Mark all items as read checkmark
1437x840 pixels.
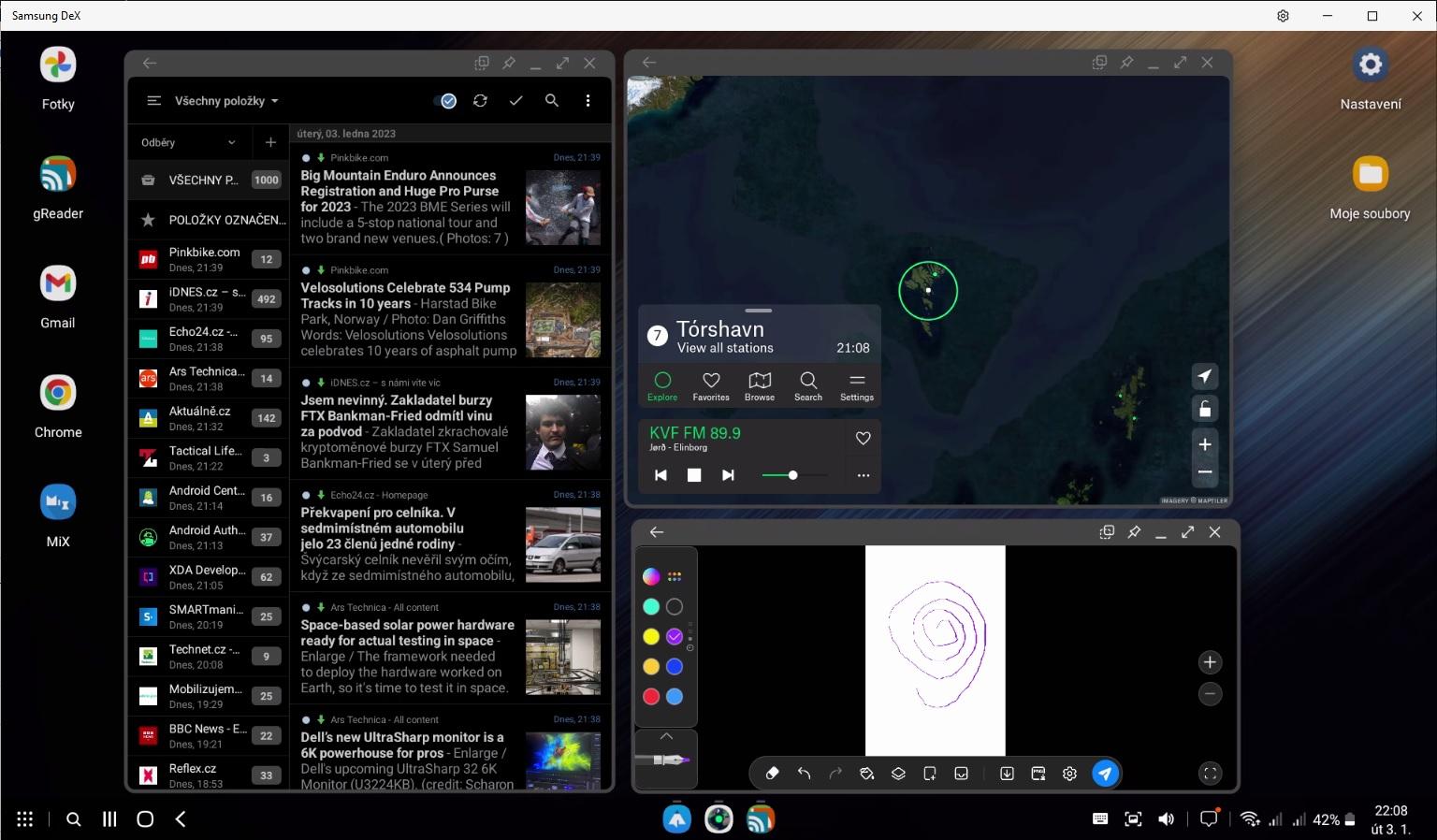pos(515,101)
